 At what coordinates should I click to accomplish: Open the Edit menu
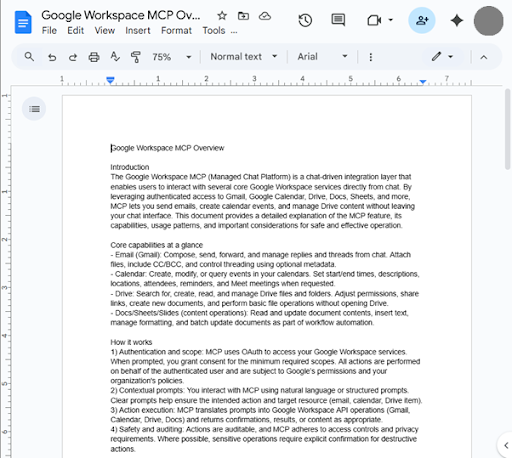point(75,31)
